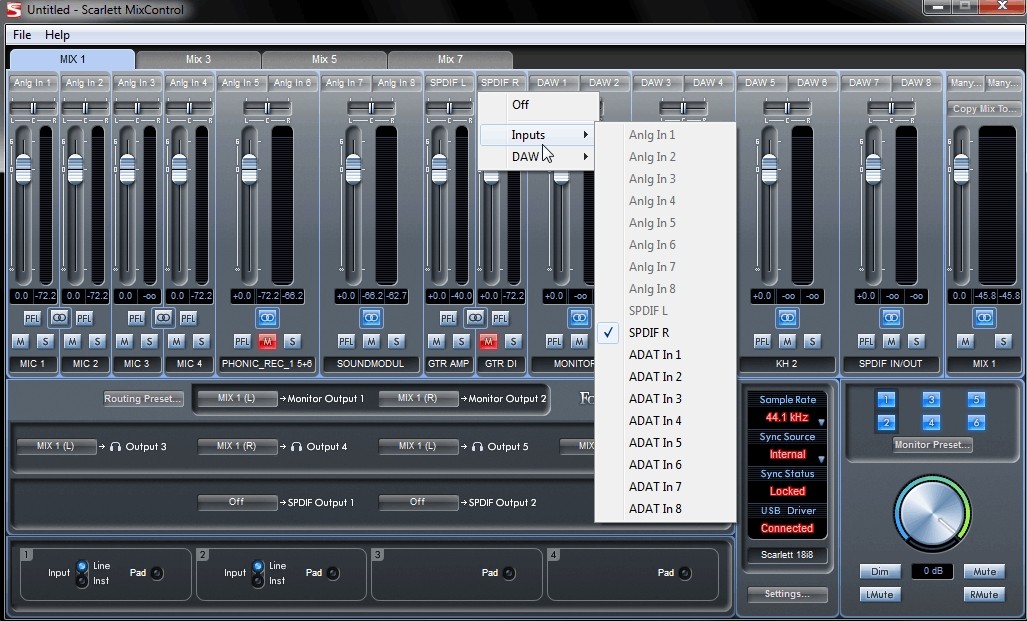Click the GTR AMP channel name field
This screenshot has height=621, width=1027.
449,364
